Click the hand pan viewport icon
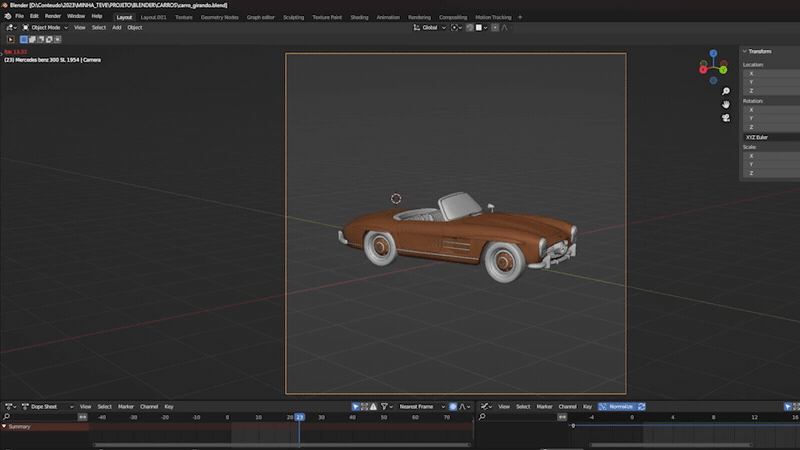The width and height of the screenshot is (800, 450). click(726, 104)
